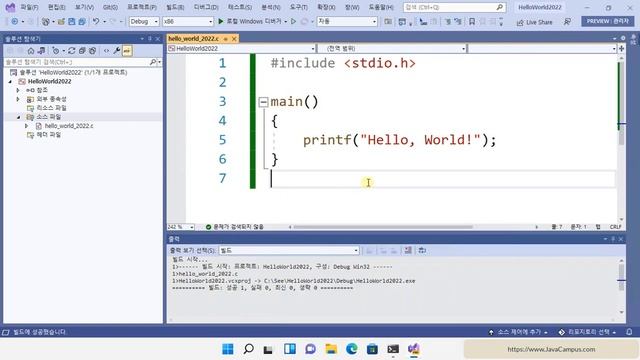Click the no-issues-found status indicator

[235, 227]
